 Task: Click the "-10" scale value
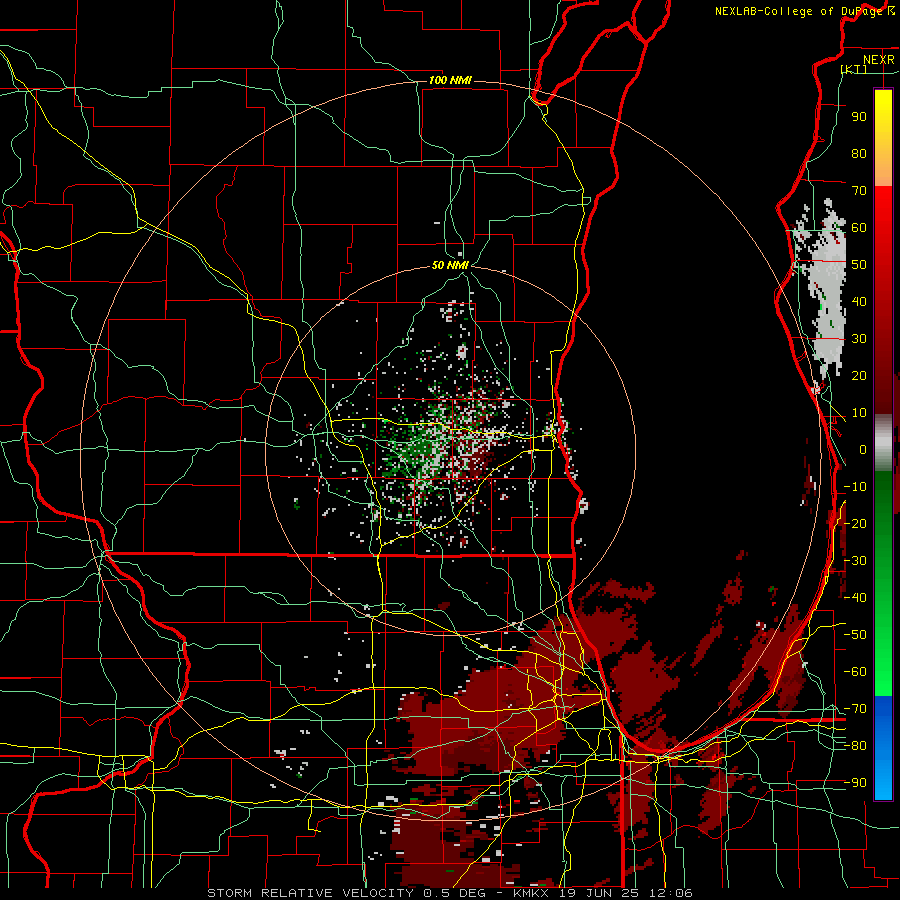pyautogui.click(x=855, y=487)
